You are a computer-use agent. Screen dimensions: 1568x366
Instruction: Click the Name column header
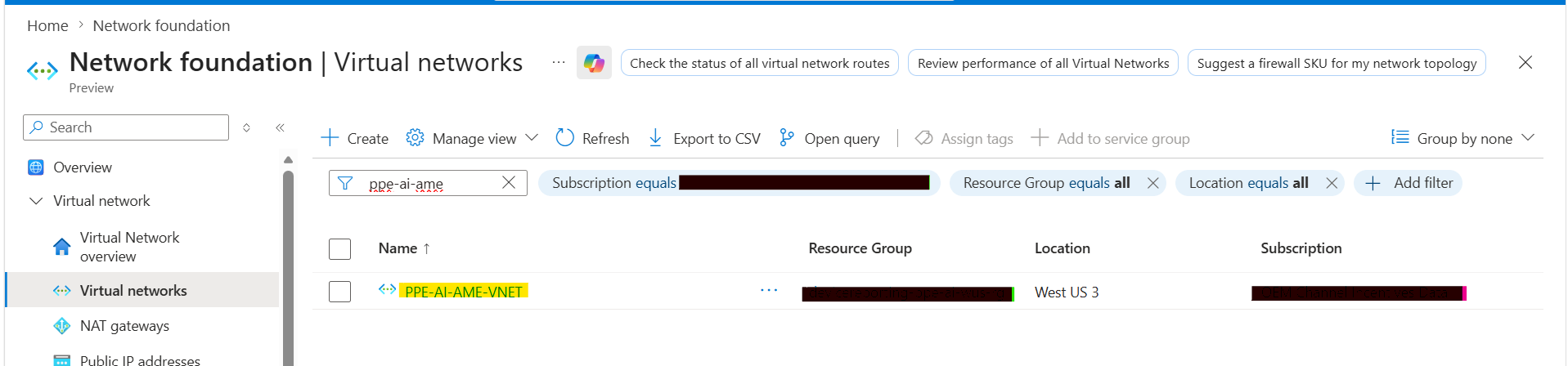[398, 248]
